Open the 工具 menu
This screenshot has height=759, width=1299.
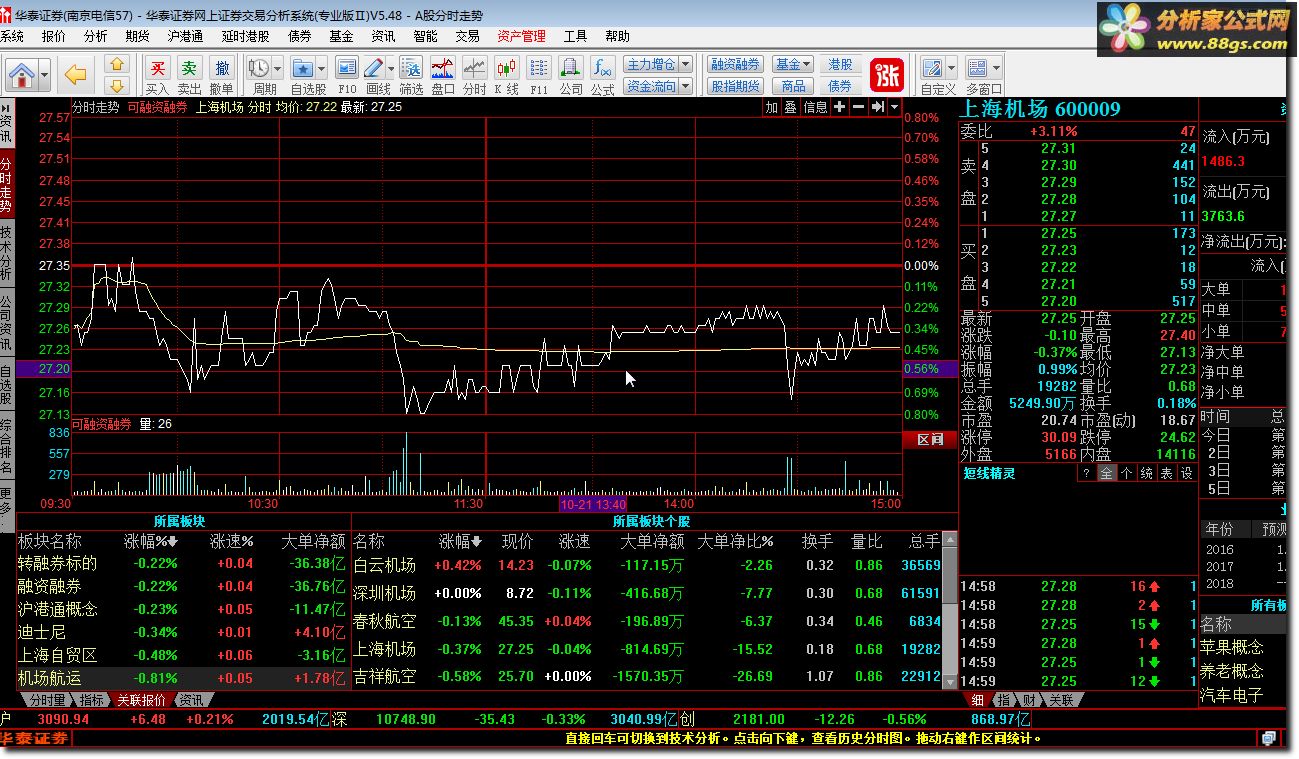[x=575, y=36]
